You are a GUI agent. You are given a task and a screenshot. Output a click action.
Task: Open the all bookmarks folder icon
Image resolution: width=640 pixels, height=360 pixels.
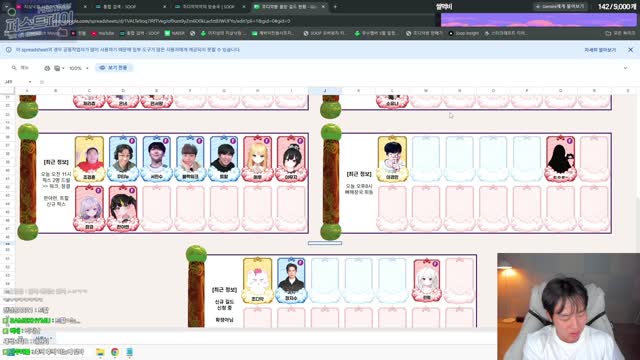click(x=608, y=33)
